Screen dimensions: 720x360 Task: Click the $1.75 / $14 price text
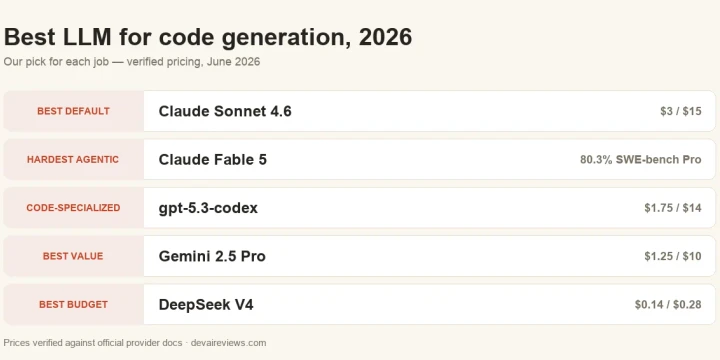[673, 208]
